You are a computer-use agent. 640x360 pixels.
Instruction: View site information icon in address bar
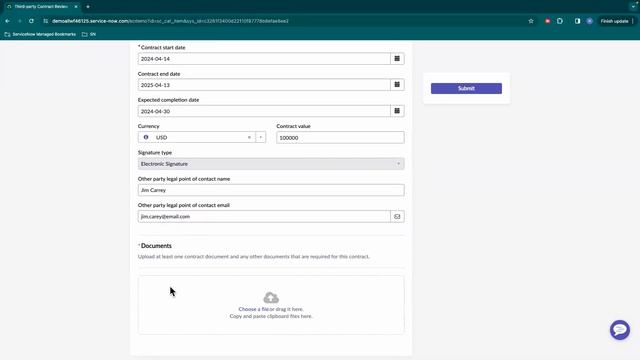click(x=45, y=21)
